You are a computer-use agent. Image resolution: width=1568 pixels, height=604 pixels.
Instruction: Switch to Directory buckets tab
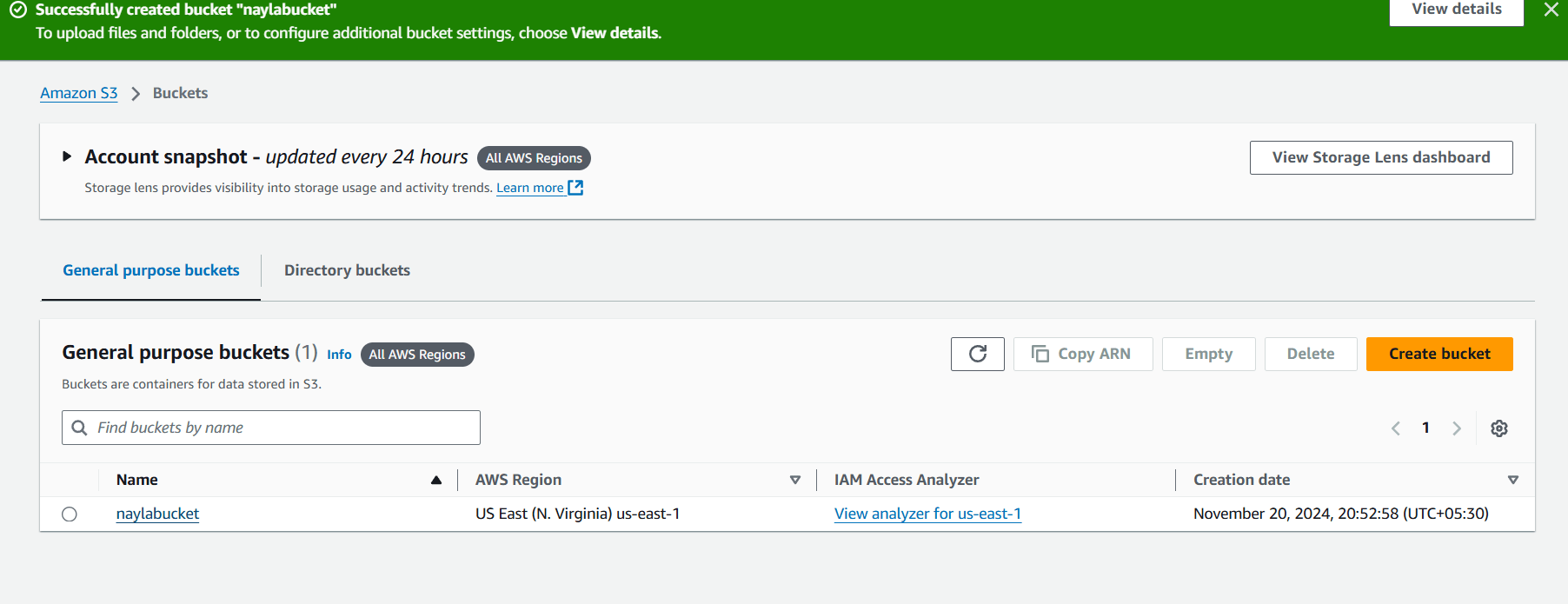coord(347,270)
